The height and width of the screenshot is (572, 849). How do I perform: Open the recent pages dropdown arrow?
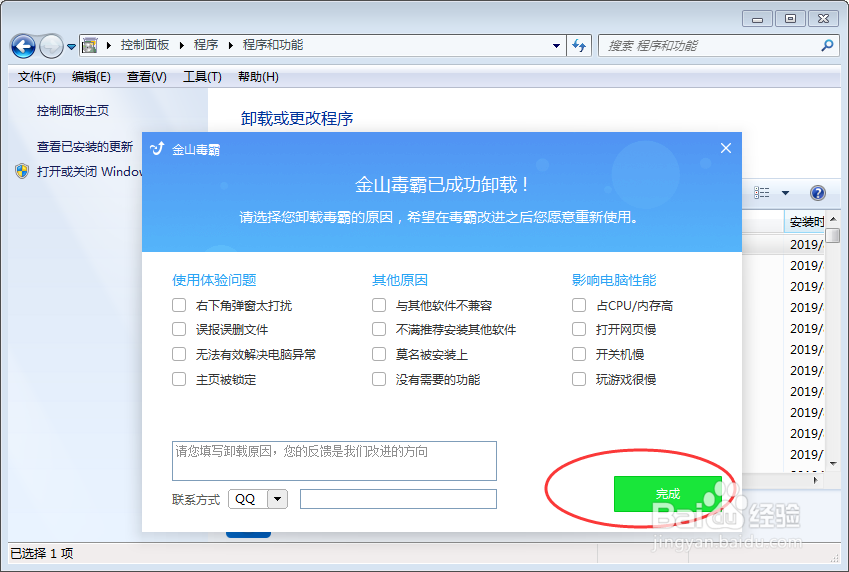(x=71, y=47)
